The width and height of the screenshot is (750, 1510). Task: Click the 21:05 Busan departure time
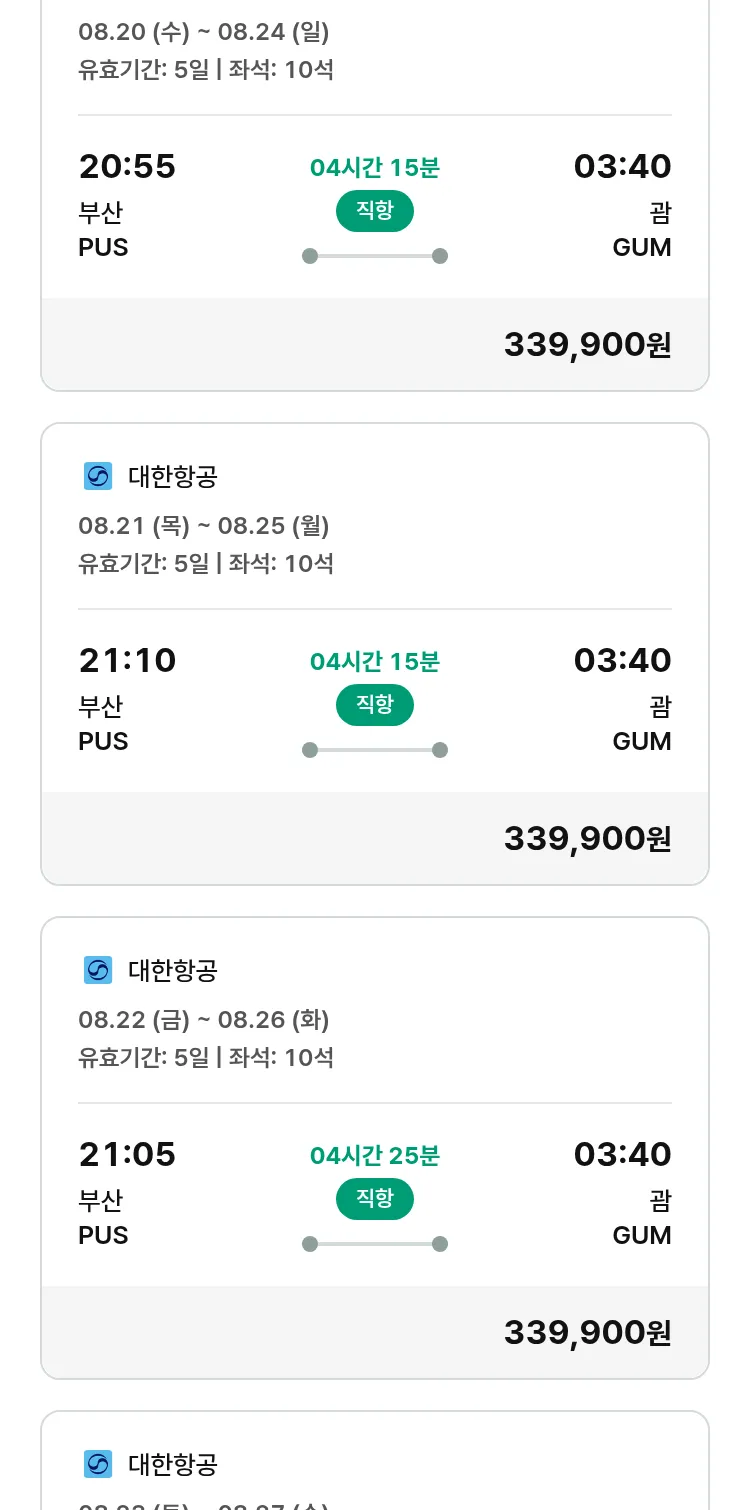coord(127,1155)
